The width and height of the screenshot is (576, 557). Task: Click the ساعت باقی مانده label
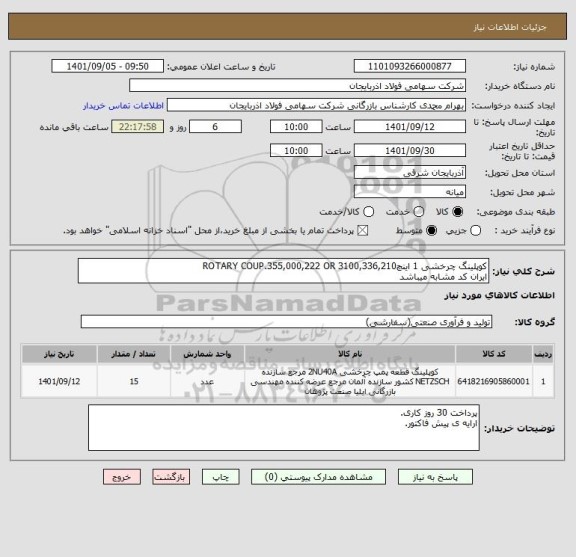74,127
